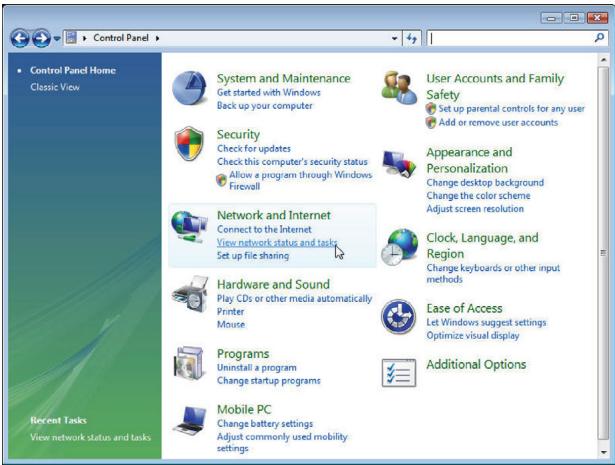Open Let Windows suggest settings

(x=486, y=322)
